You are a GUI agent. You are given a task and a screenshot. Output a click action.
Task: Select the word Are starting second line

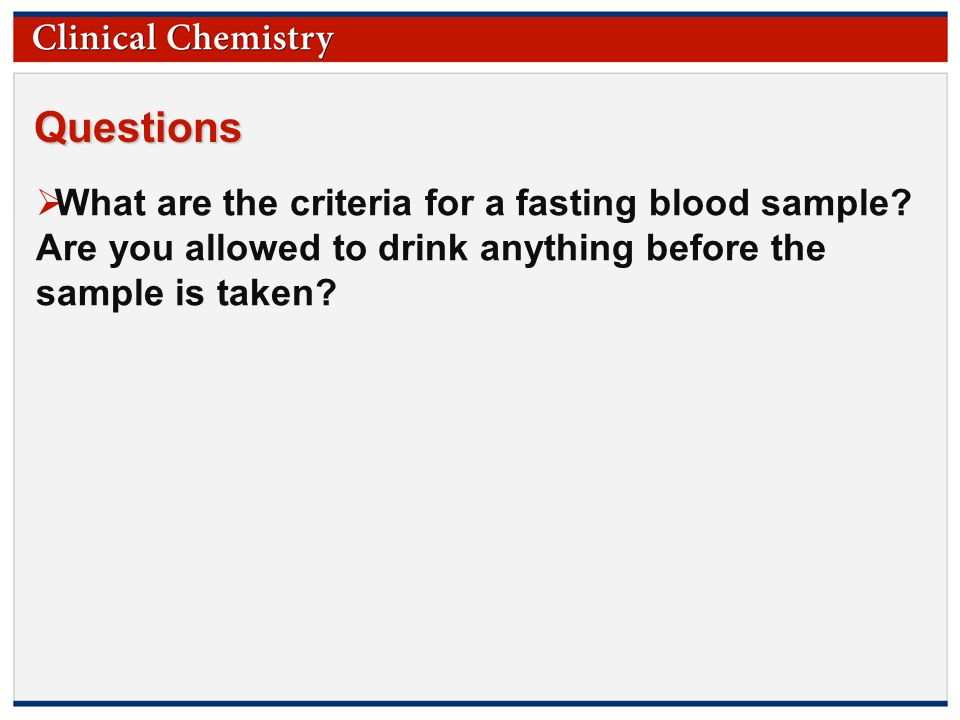tap(66, 249)
